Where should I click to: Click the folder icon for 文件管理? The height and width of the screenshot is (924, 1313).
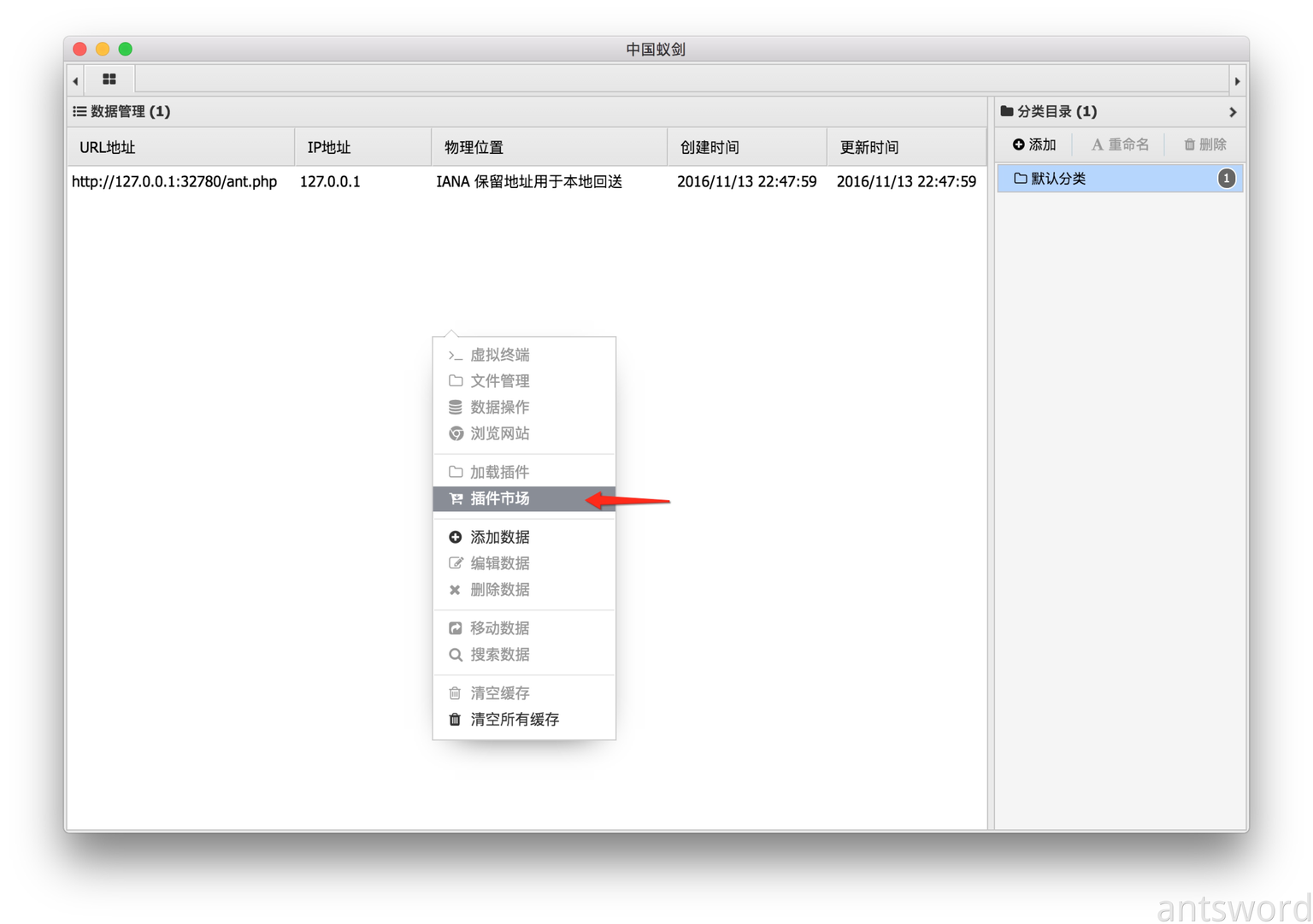[x=456, y=381]
